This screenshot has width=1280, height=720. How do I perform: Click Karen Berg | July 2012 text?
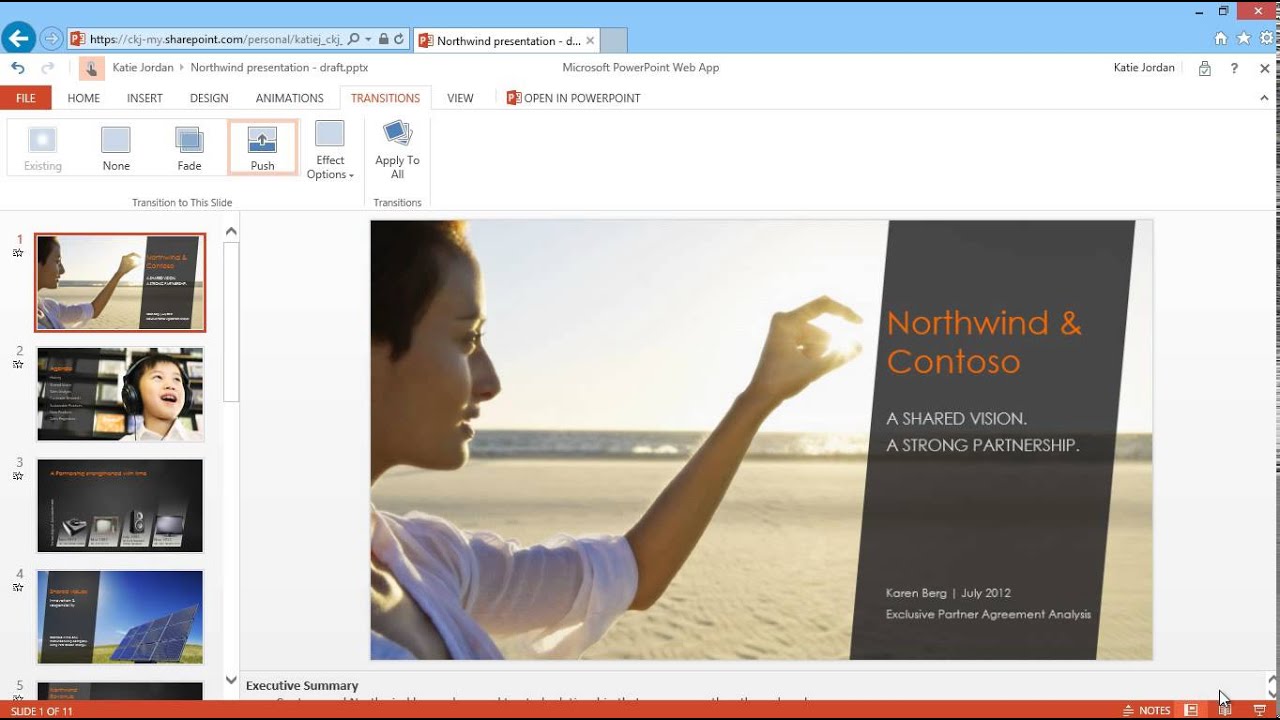tap(948, 593)
